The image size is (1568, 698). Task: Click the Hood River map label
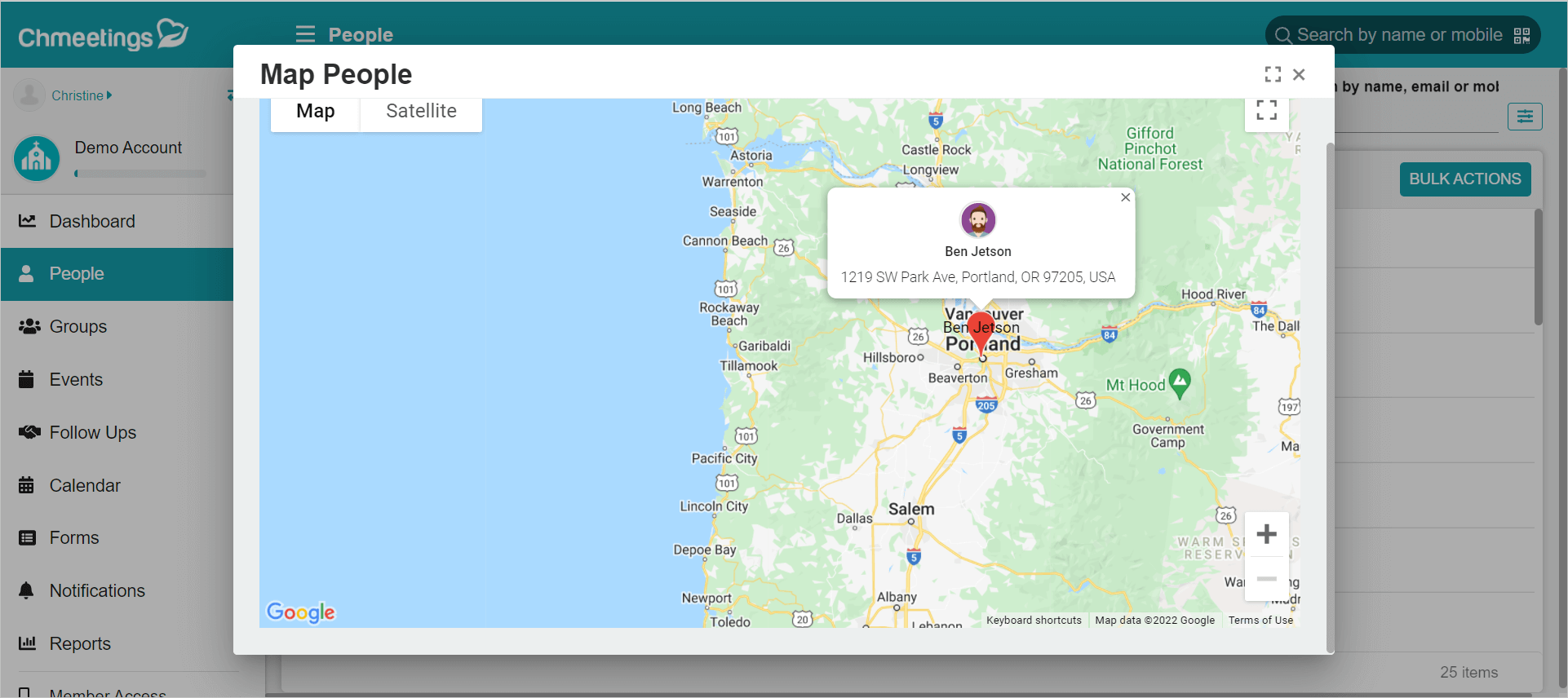tap(1213, 294)
